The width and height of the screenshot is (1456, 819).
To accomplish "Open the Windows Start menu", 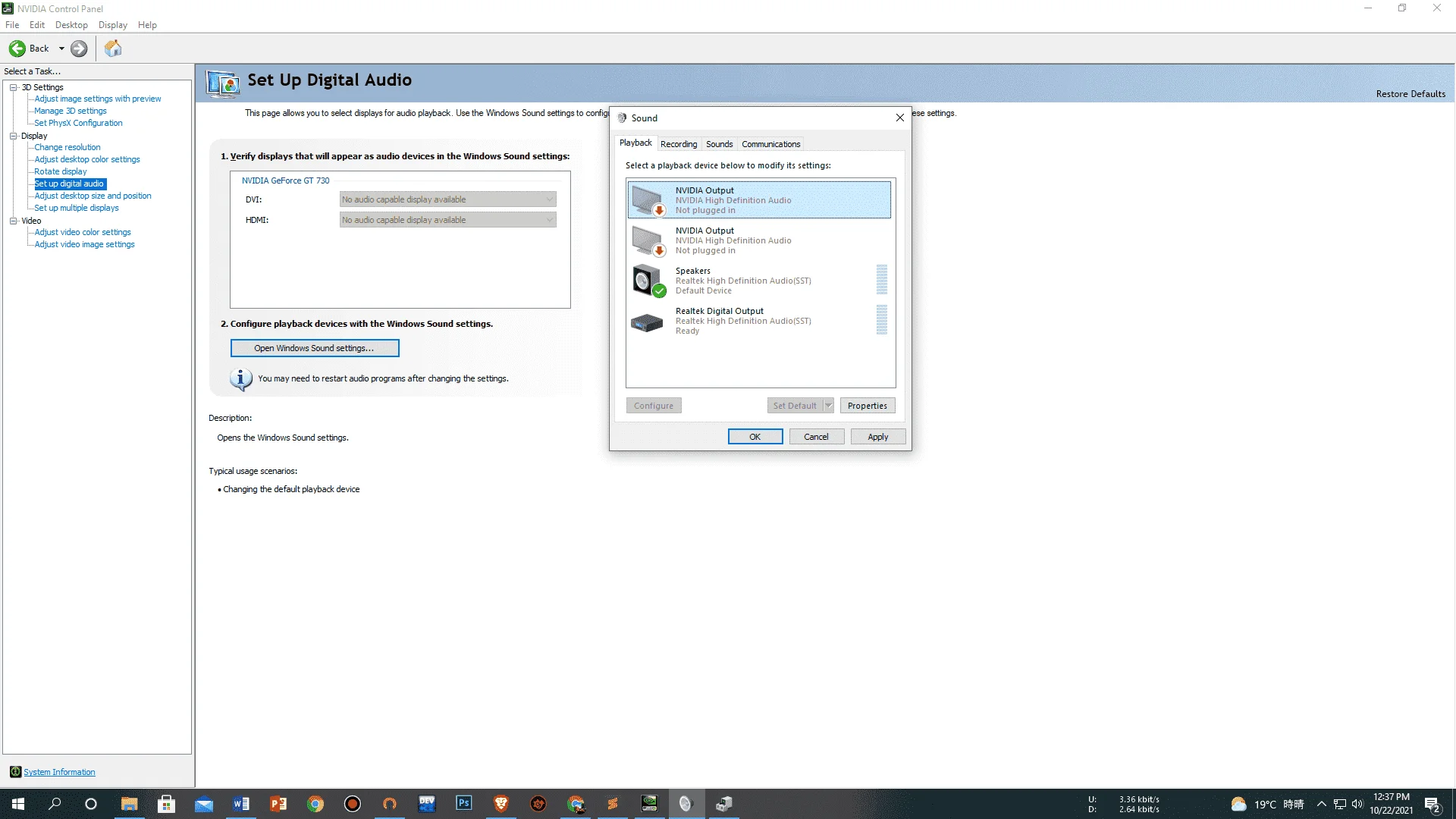I will click(x=18, y=804).
